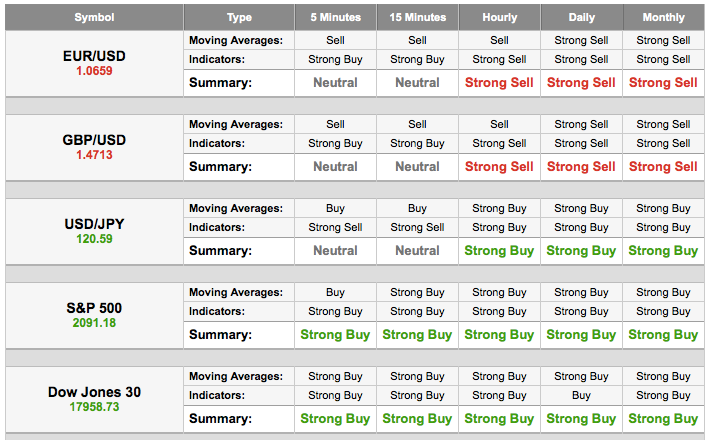Image resolution: width=709 pixels, height=440 pixels.
Task: Open the Dow Jones 30 symbol
Action: [94, 392]
